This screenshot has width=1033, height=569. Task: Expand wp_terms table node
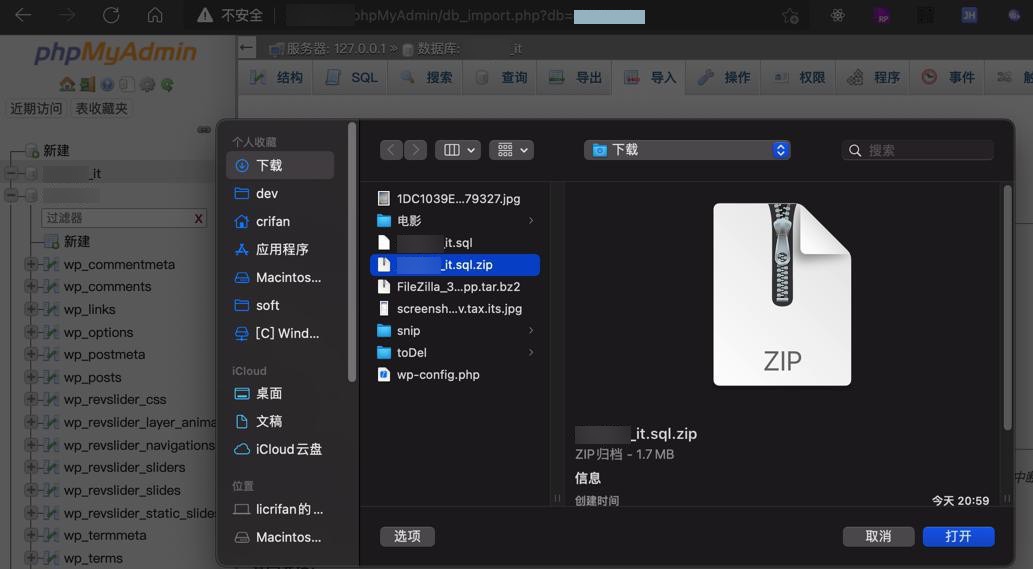pos(30,558)
